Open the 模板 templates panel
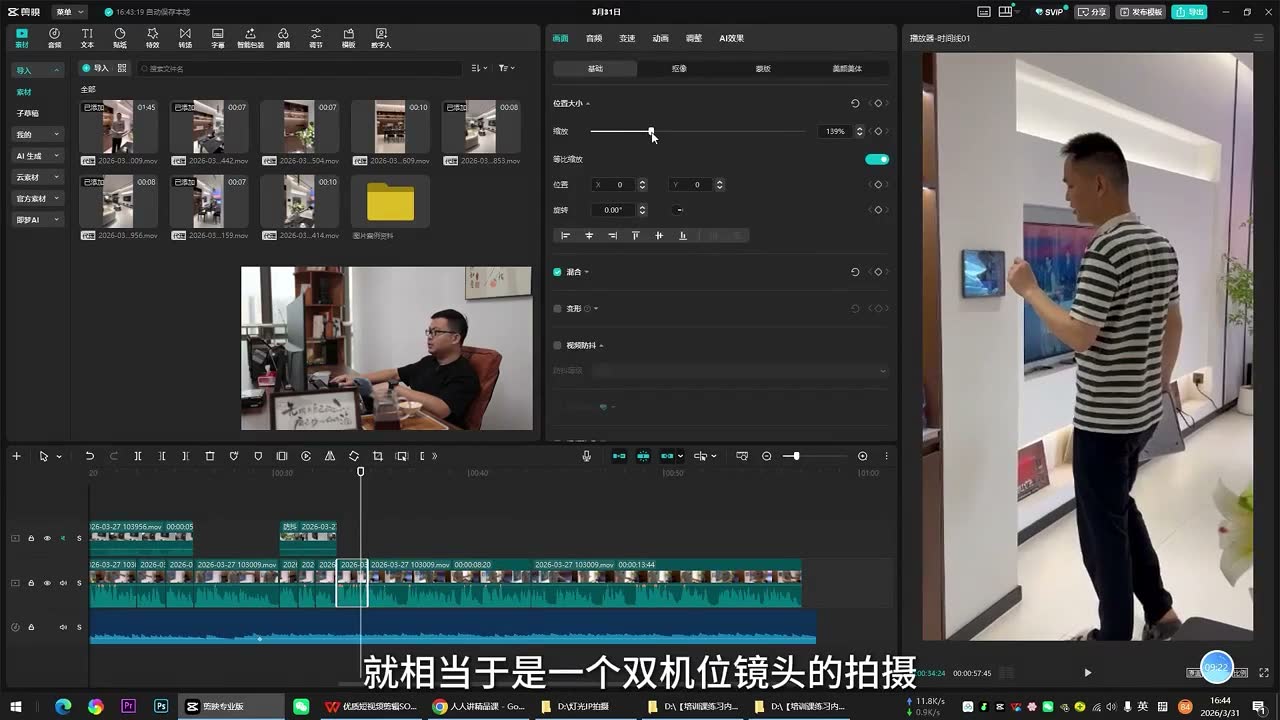 coord(348,38)
